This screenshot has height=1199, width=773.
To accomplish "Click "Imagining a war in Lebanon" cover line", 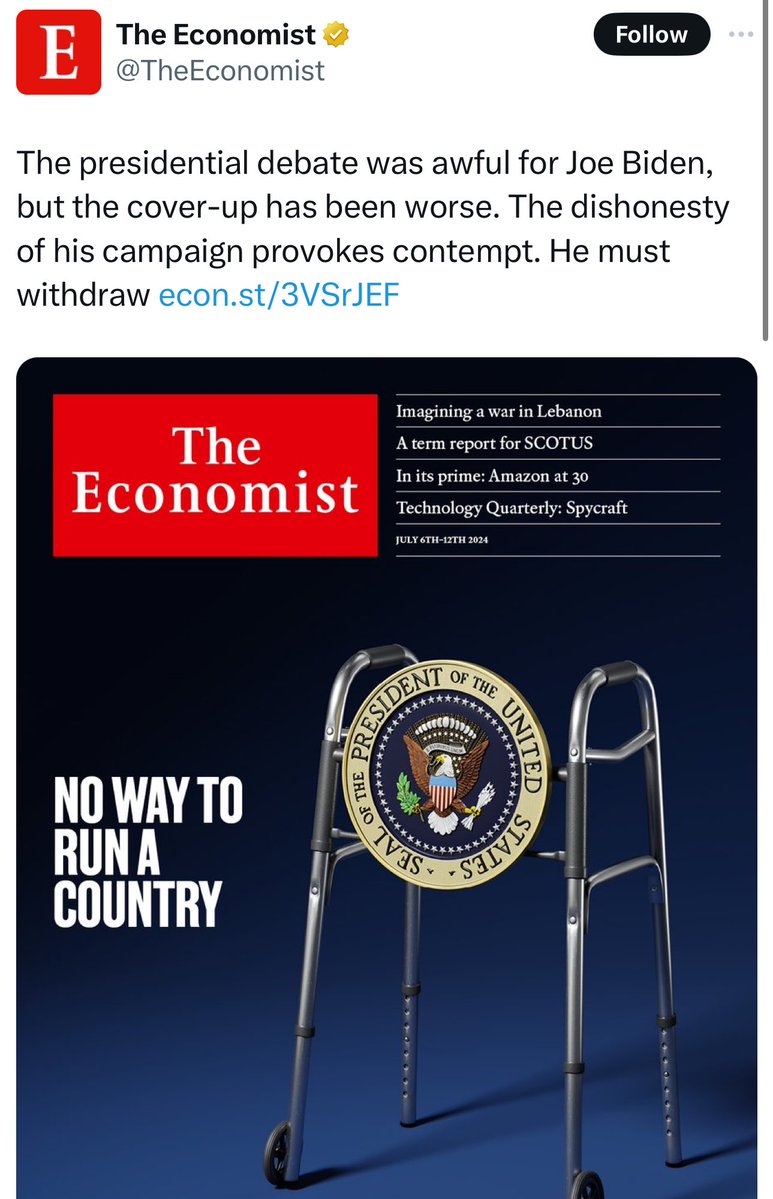I will click(499, 411).
